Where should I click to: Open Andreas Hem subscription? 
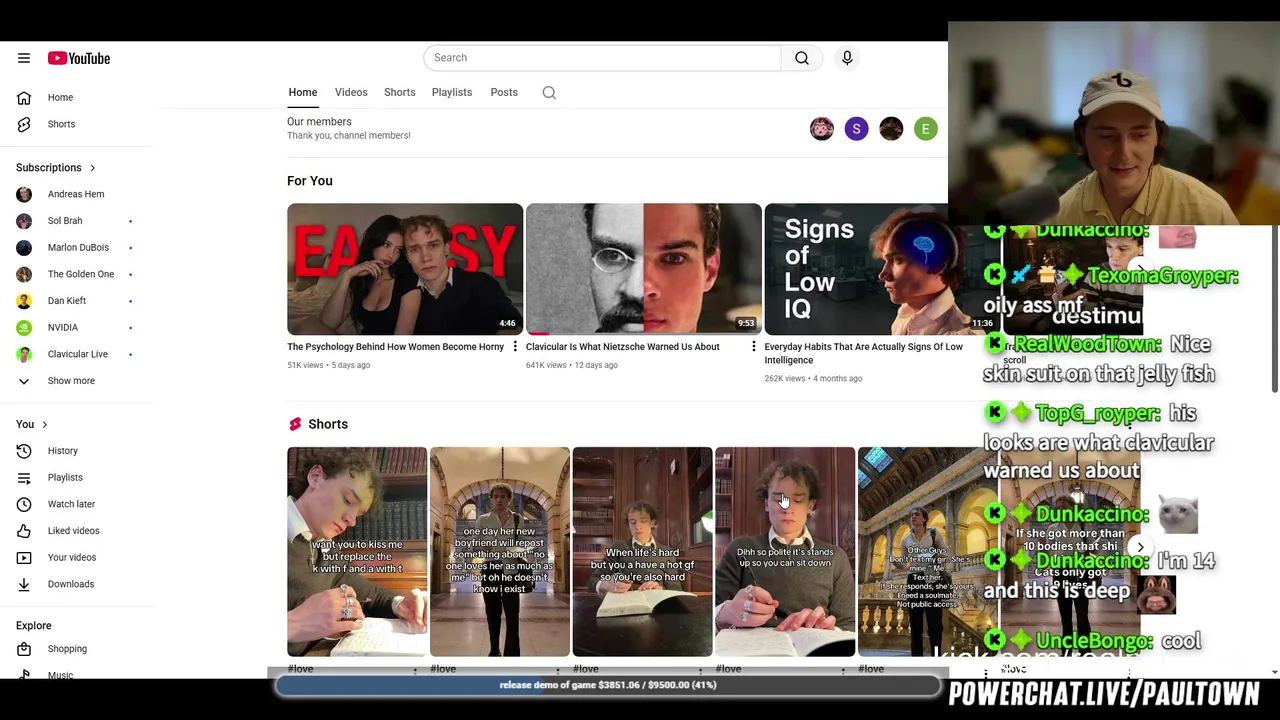click(x=76, y=194)
